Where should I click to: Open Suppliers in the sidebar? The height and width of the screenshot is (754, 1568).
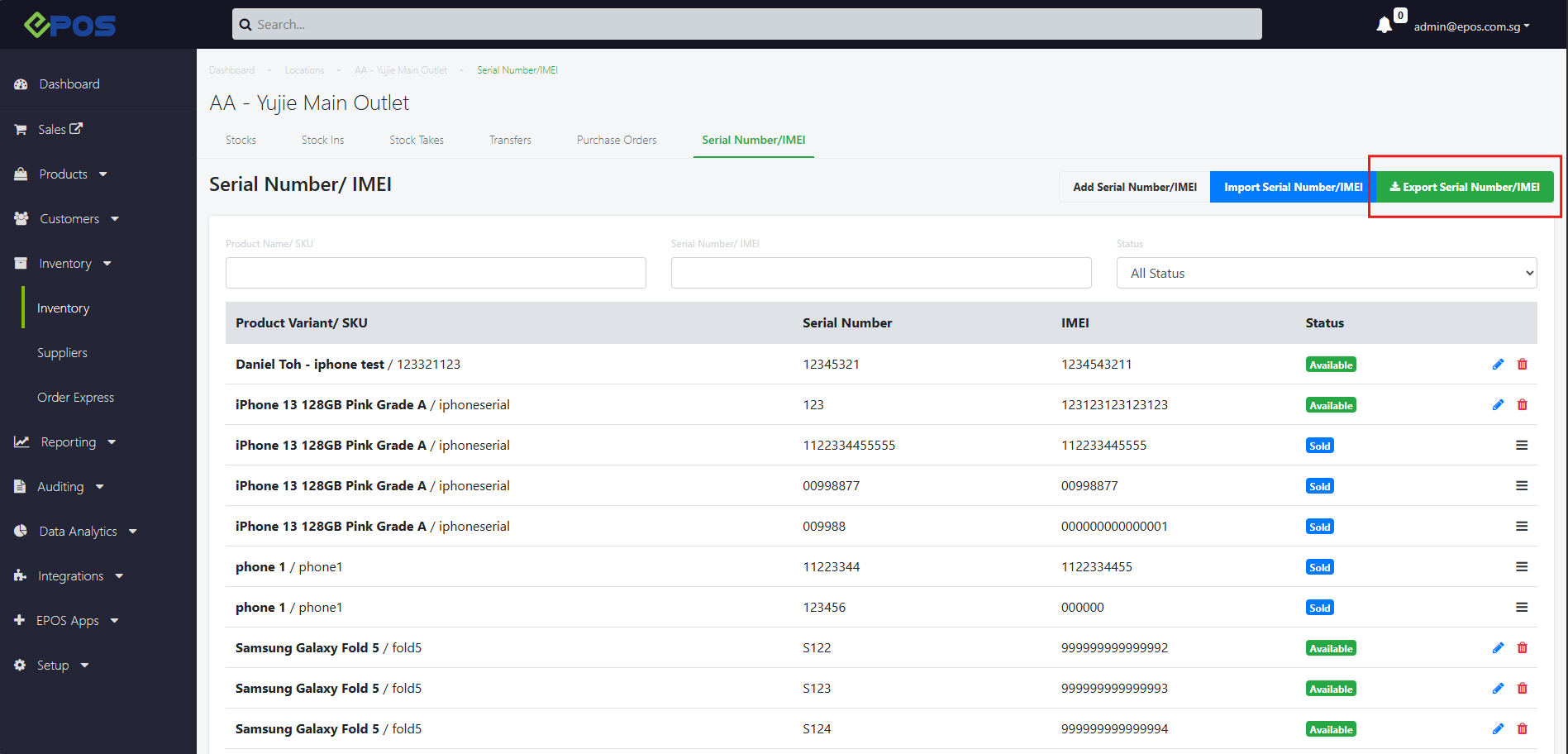62,353
